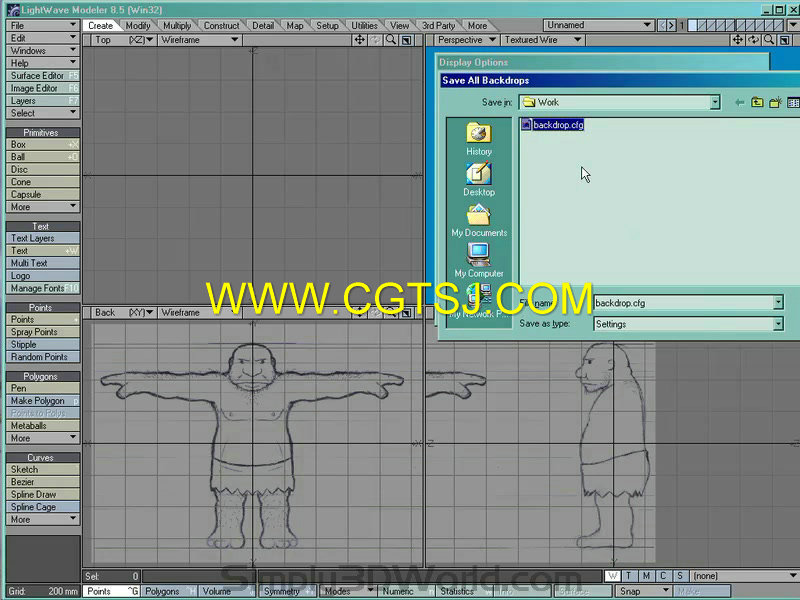Viewport: 800px width, 600px height.
Task: Open the Numeric panel
Action: [406, 591]
